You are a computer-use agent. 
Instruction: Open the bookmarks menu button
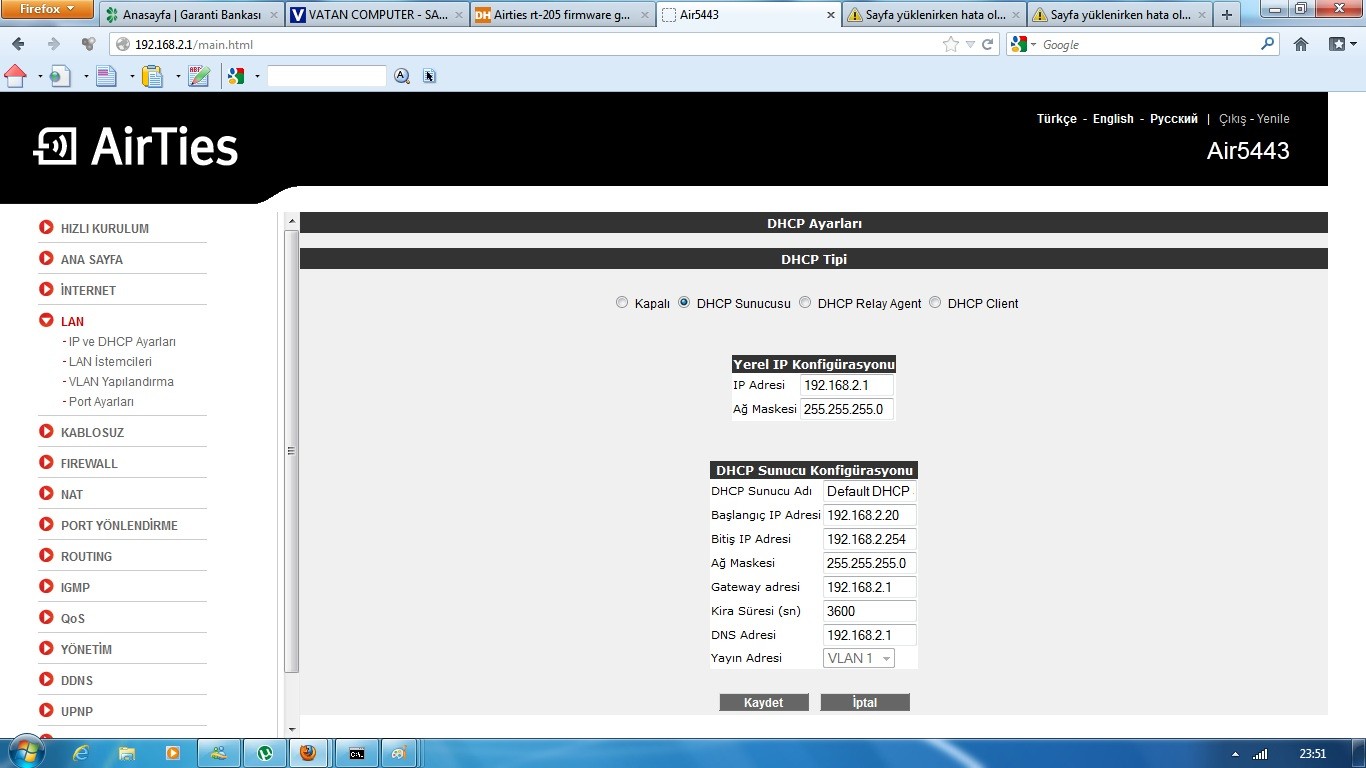tap(1341, 44)
